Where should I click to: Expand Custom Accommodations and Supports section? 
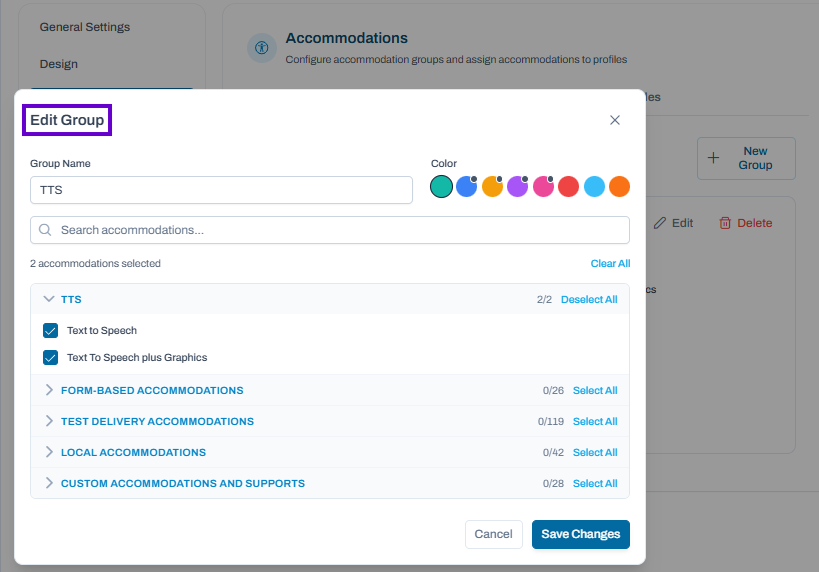click(x=49, y=483)
